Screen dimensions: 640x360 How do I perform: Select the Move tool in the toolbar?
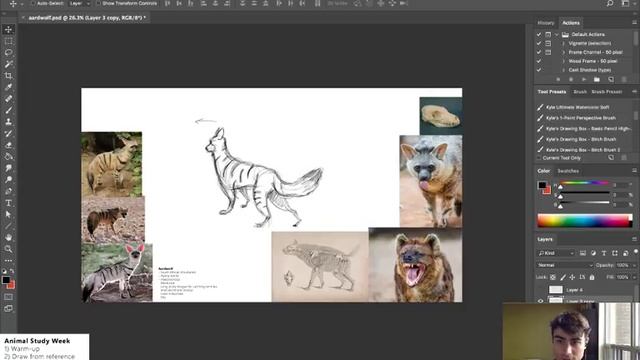8,29
